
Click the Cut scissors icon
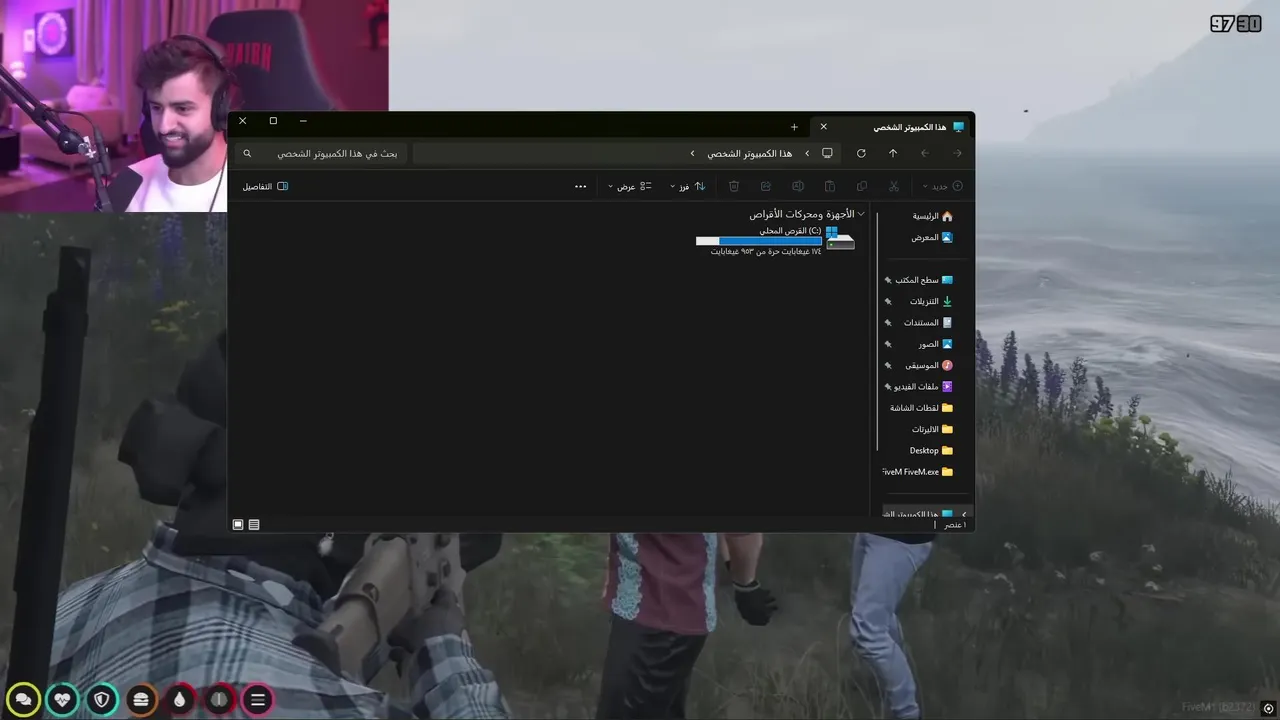pos(894,186)
